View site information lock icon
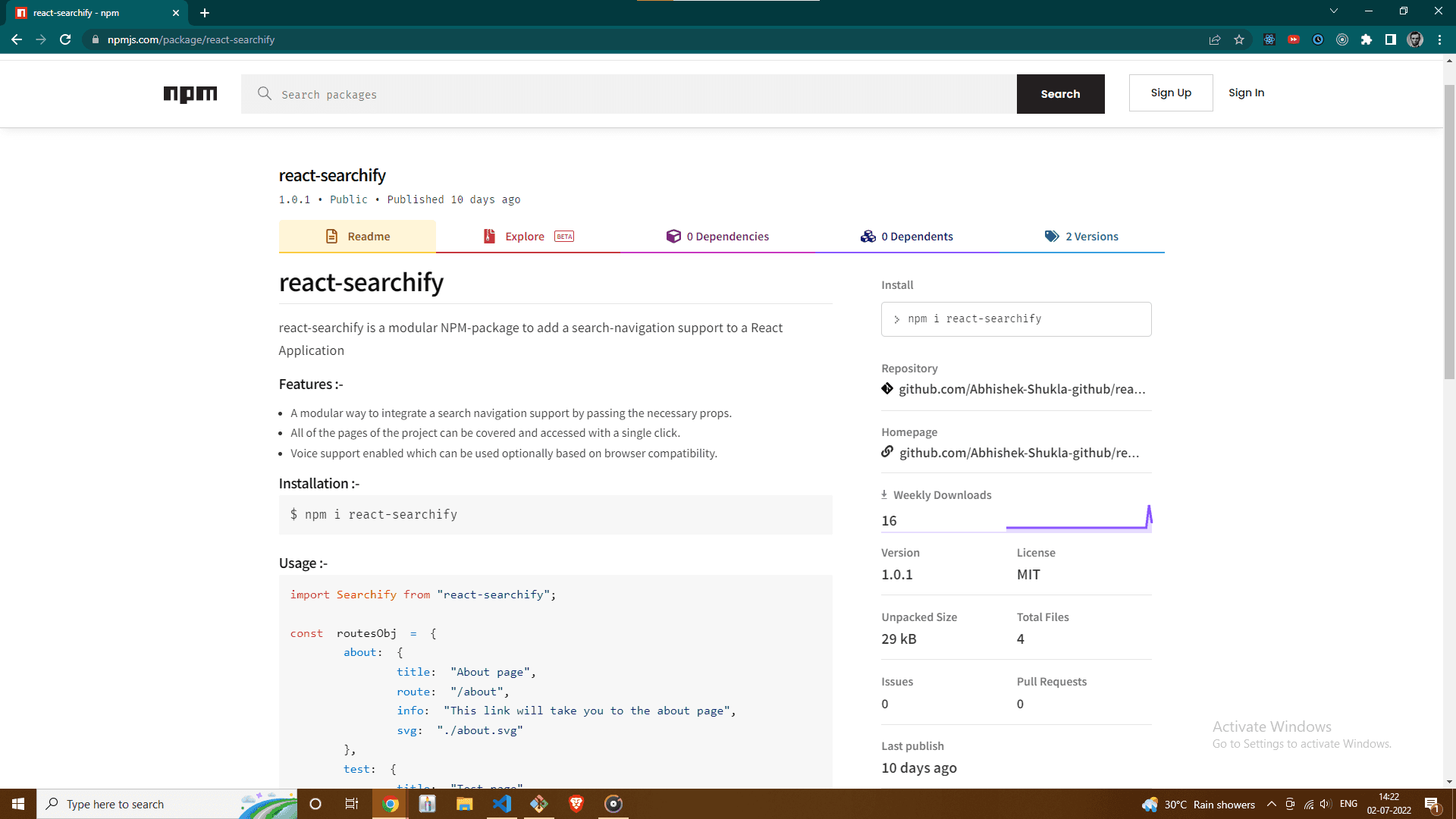 (x=95, y=39)
